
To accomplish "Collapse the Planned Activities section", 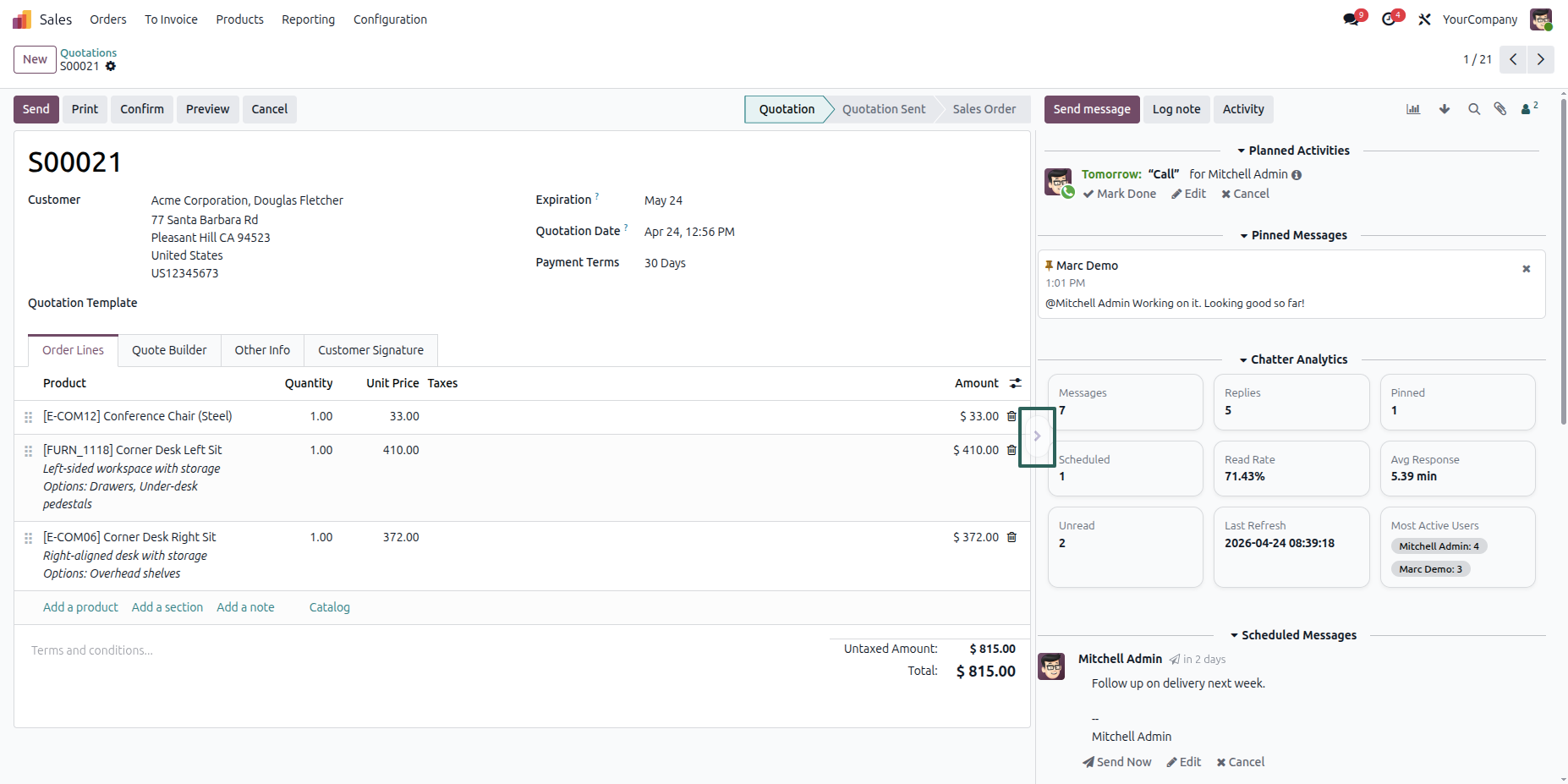I will pos(1293,151).
